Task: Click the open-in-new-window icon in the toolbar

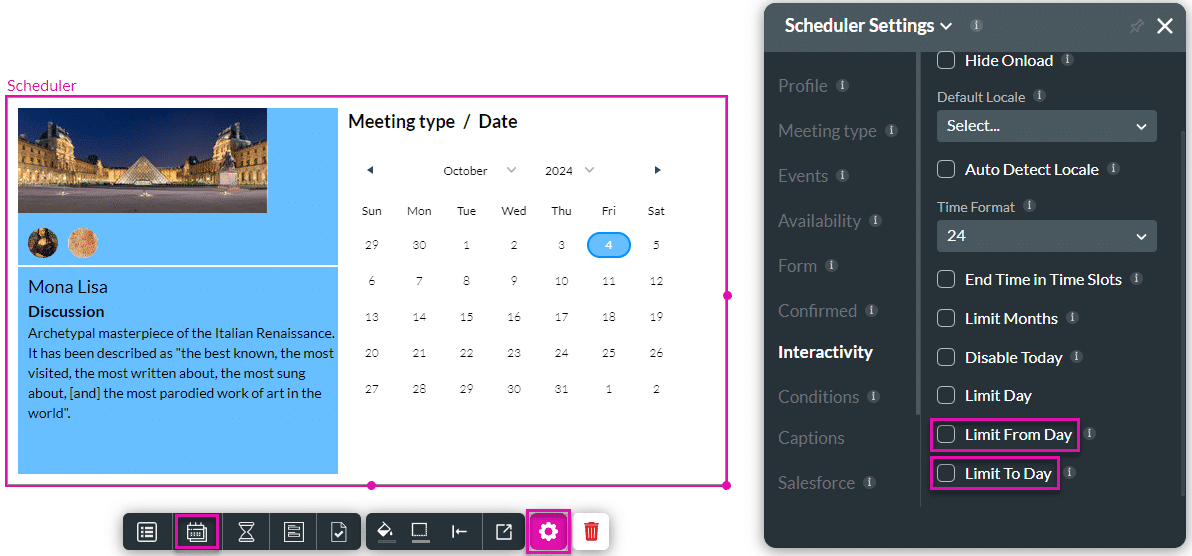Action: pos(504,532)
